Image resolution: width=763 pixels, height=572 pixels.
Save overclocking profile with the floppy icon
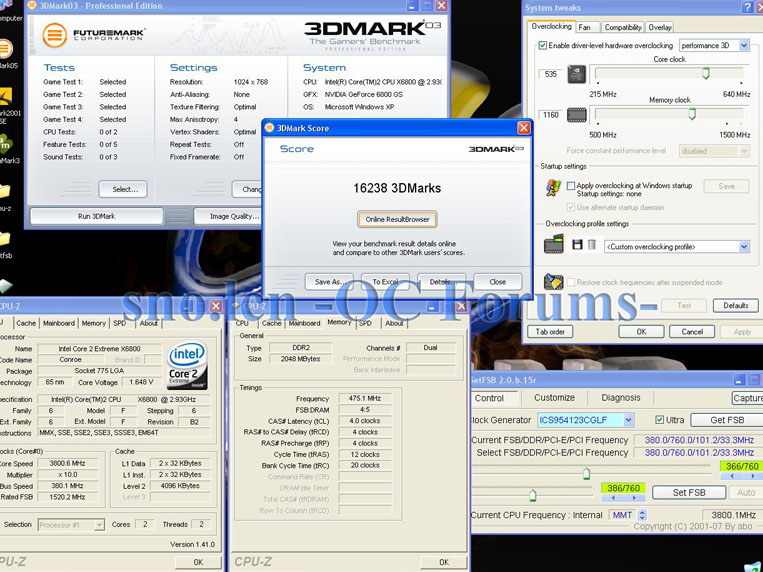(x=577, y=244)
